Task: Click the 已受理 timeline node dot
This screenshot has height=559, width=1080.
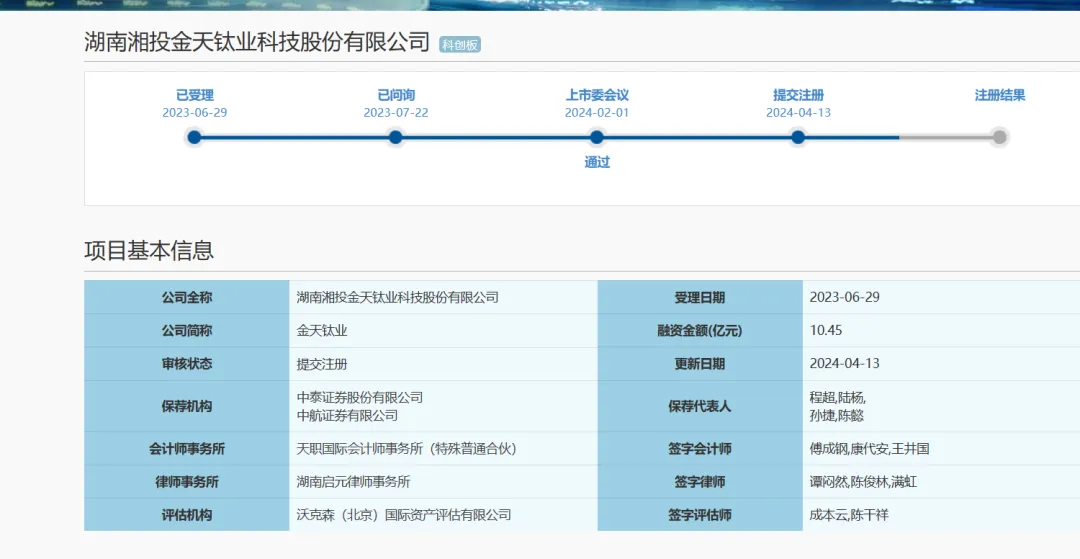Action: pos(194,137)
